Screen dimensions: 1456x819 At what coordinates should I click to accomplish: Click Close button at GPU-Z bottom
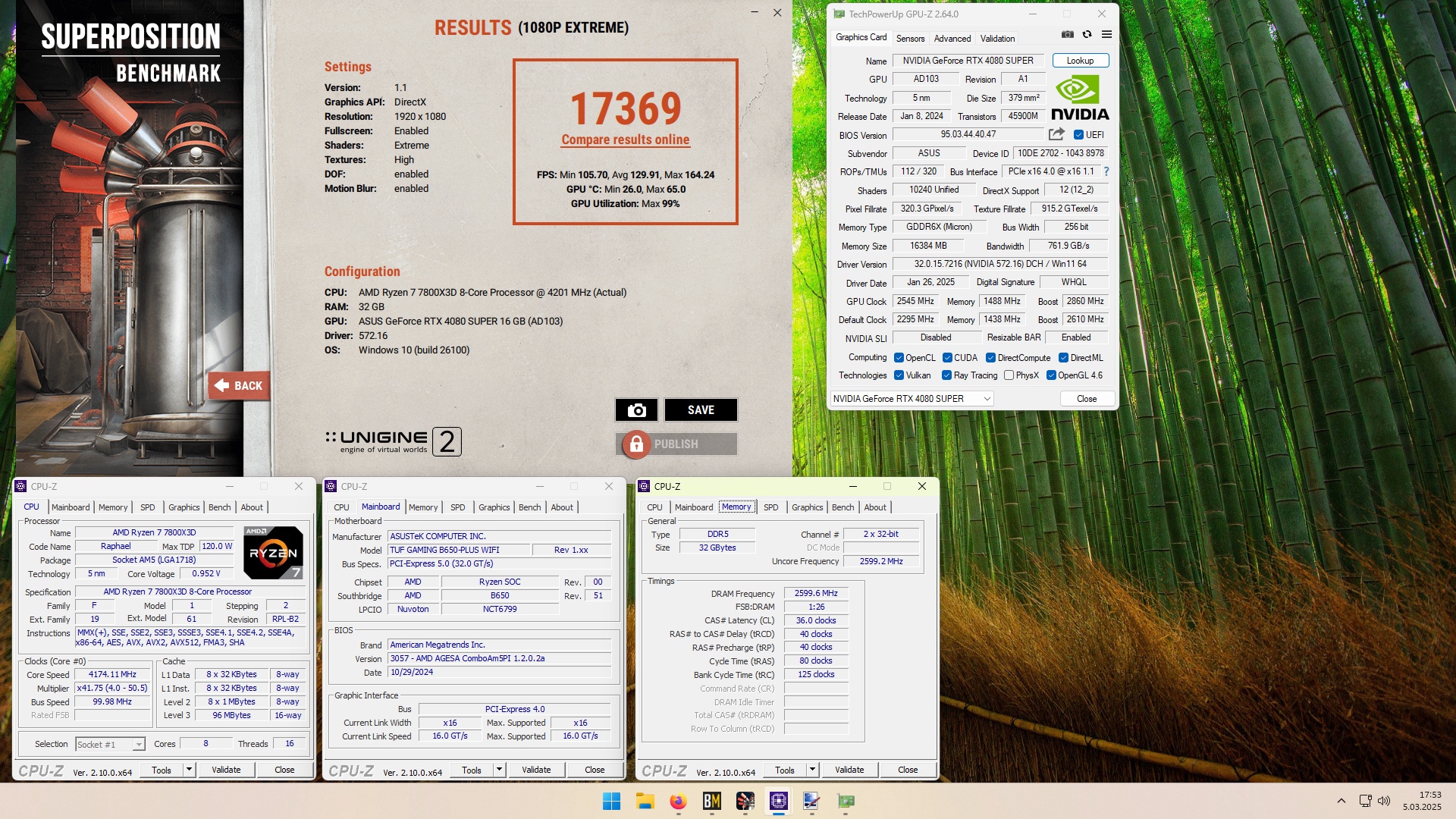1087,399
